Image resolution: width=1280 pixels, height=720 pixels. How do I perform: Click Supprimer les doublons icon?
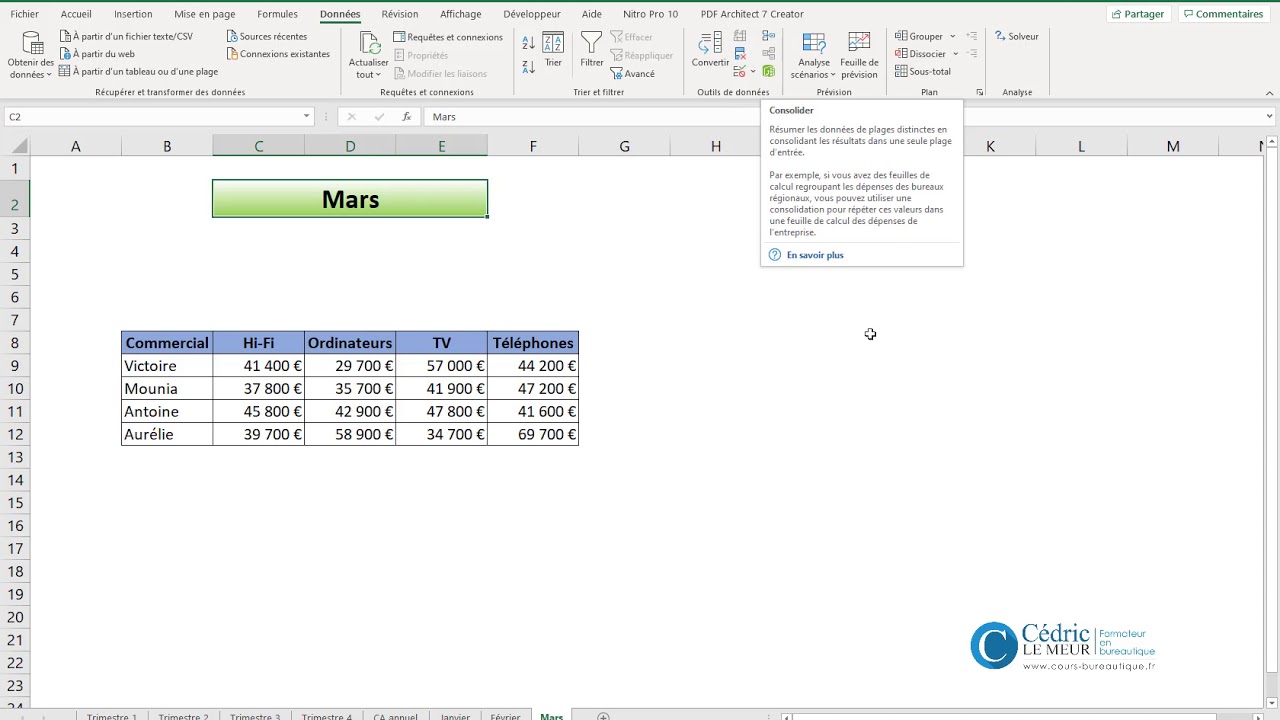pyautogui.click(x=740, y=54)
